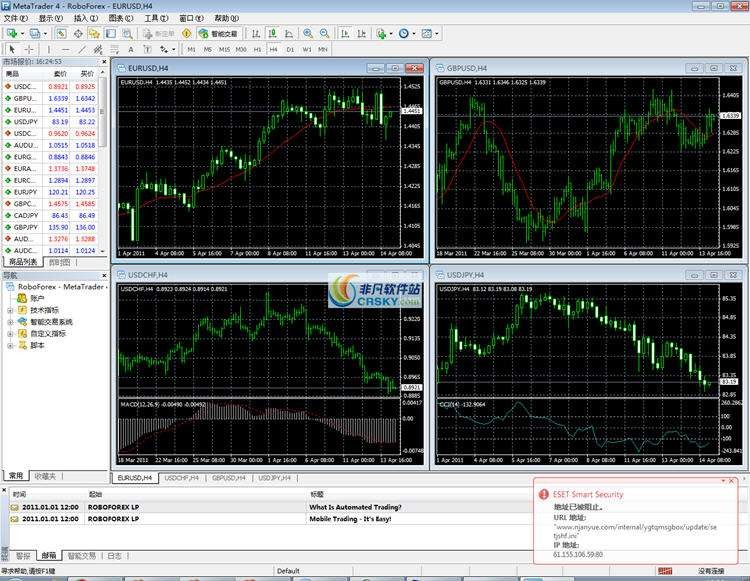750x581 pixels.
Task: Click the Profiles toolbar icon
Action: 34,33
